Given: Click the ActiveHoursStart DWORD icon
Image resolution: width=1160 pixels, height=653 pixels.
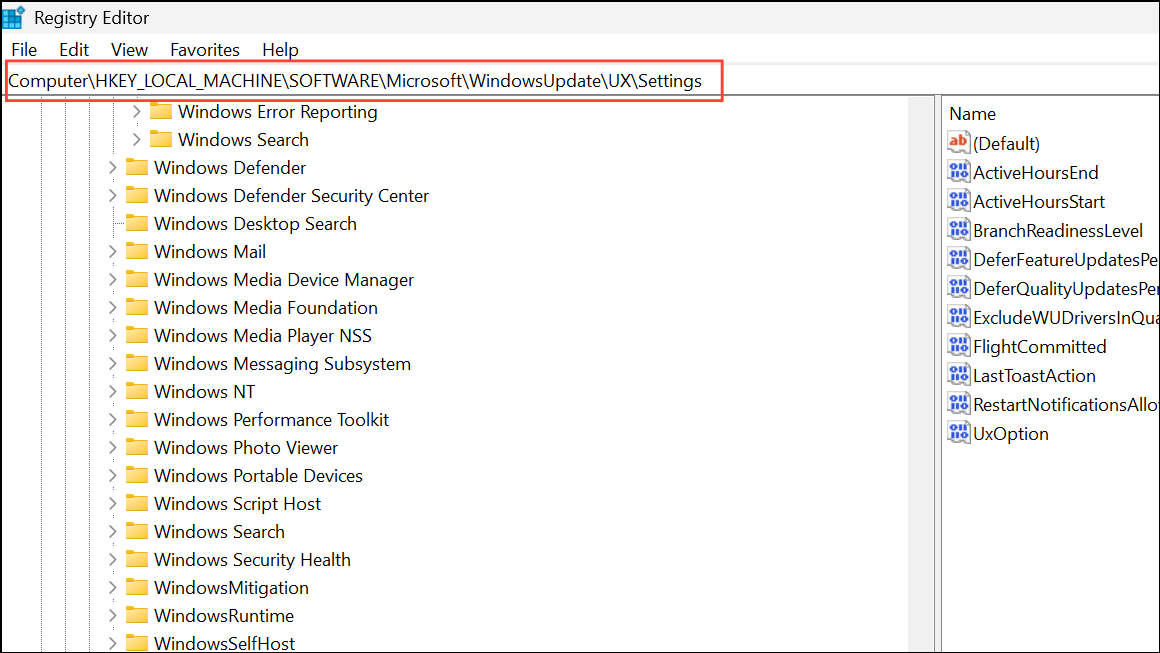Looking at the screenshot, I should pos(959,200).
